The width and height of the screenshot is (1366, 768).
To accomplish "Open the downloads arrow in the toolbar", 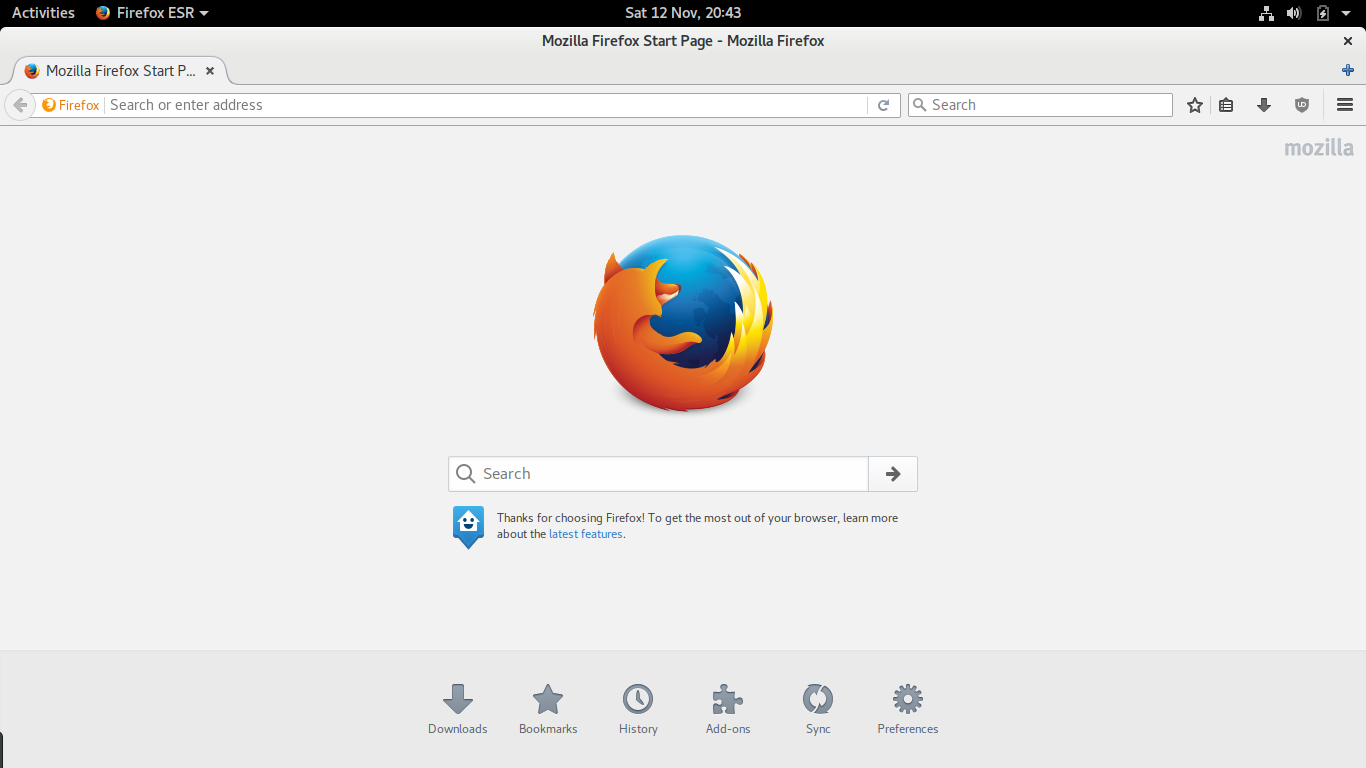I will pyautogui.click(x=1264, y=105).
